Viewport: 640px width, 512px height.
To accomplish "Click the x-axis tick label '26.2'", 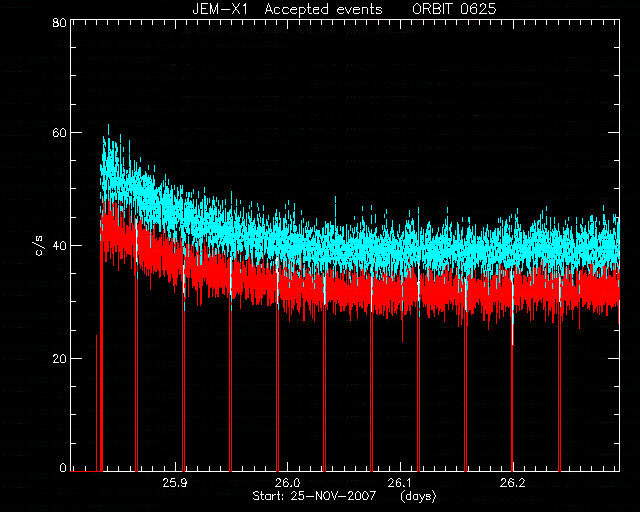I will [512, 483].
